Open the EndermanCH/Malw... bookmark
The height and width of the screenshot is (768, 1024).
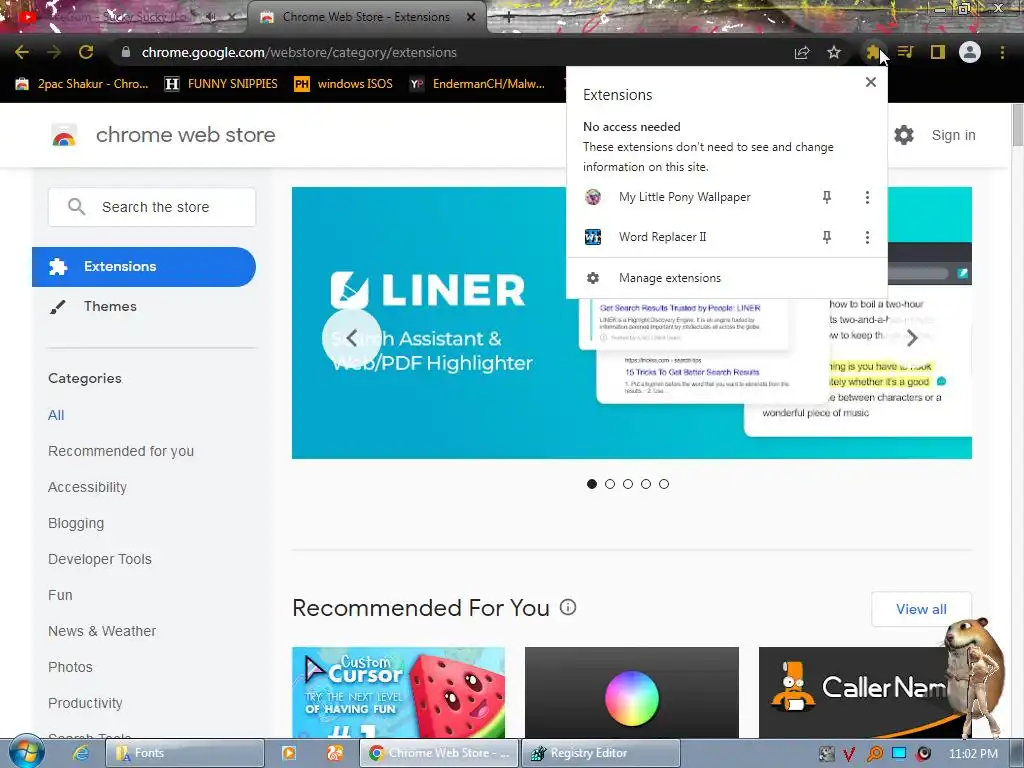coord(477,84)
